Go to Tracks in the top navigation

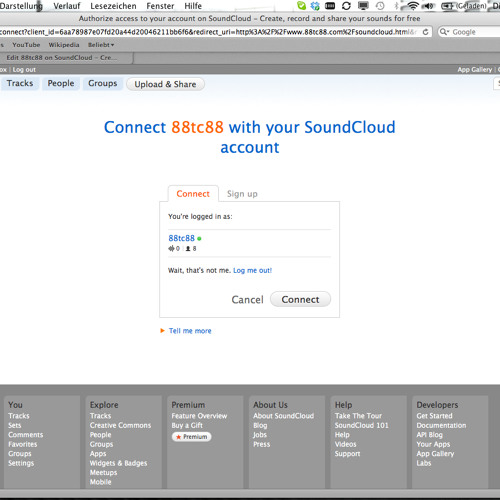click(20, 83)
